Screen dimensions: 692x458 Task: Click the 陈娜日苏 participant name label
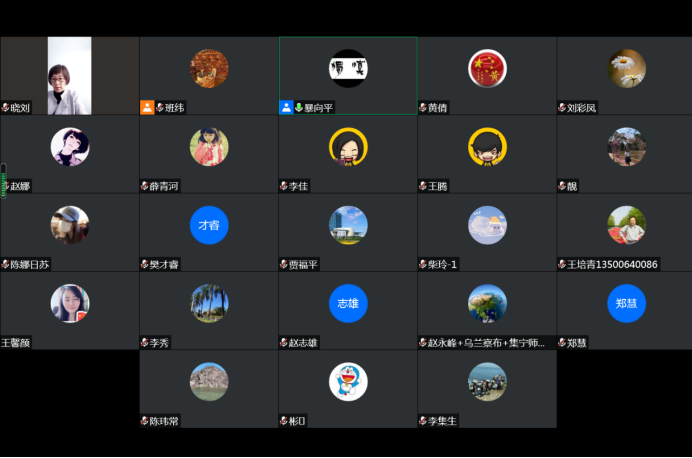29,265
